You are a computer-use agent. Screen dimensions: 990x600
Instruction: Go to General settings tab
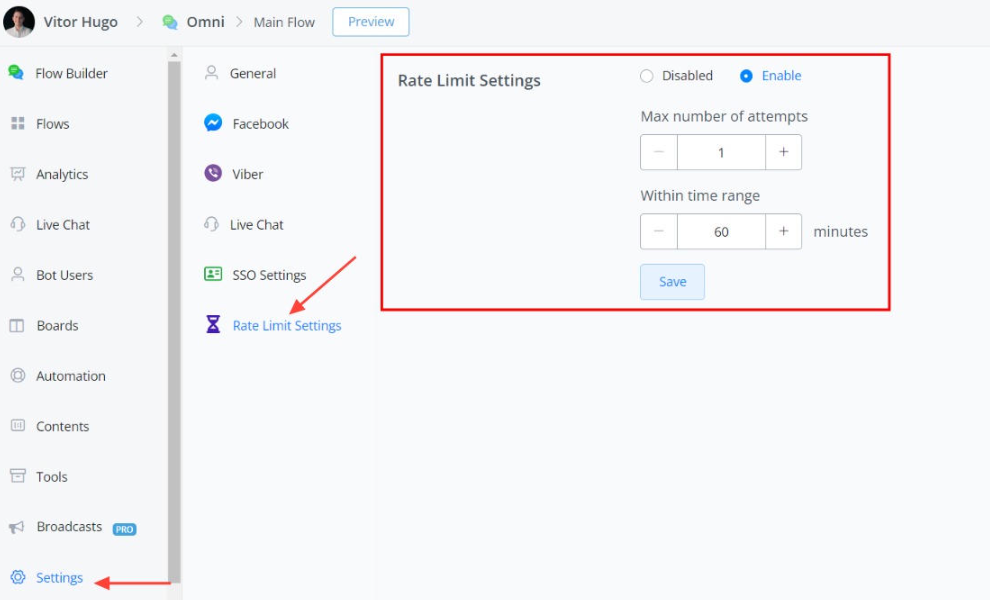point(252,73)
